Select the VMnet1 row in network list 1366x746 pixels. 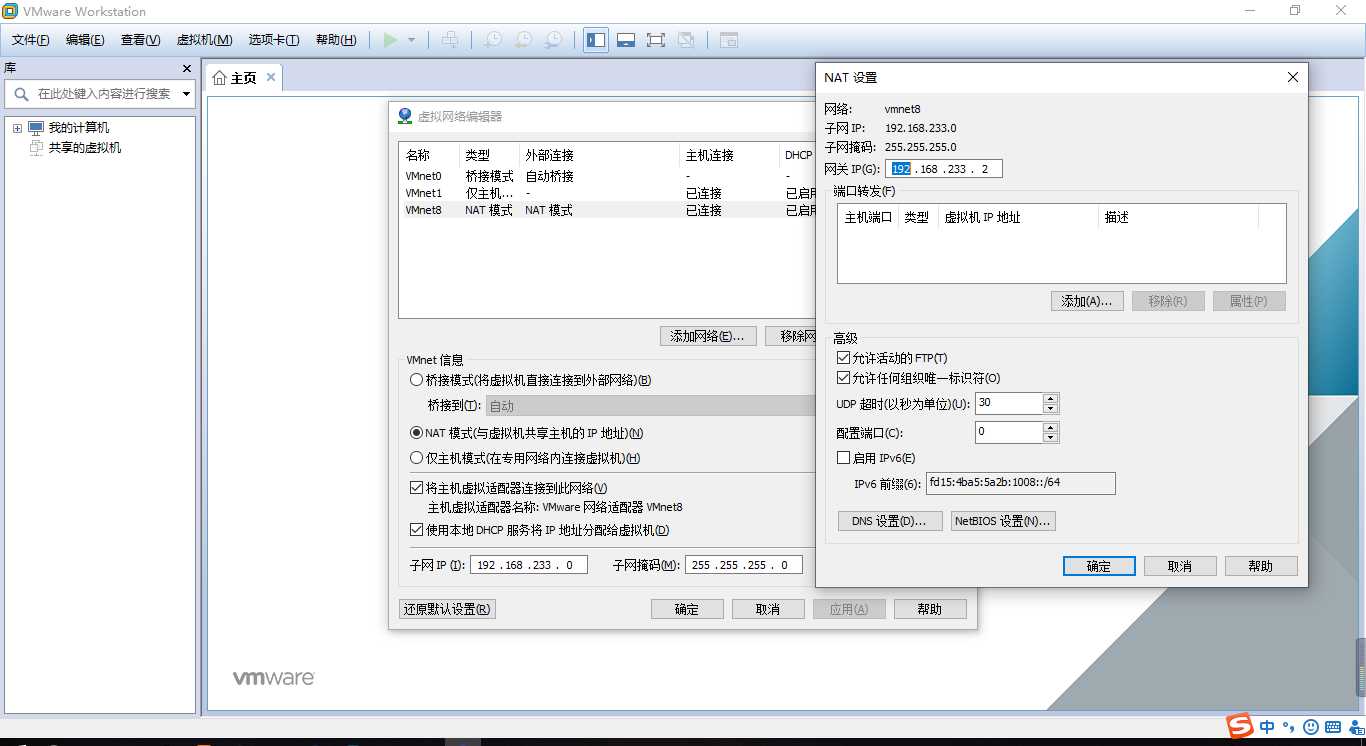click(607, 193)
